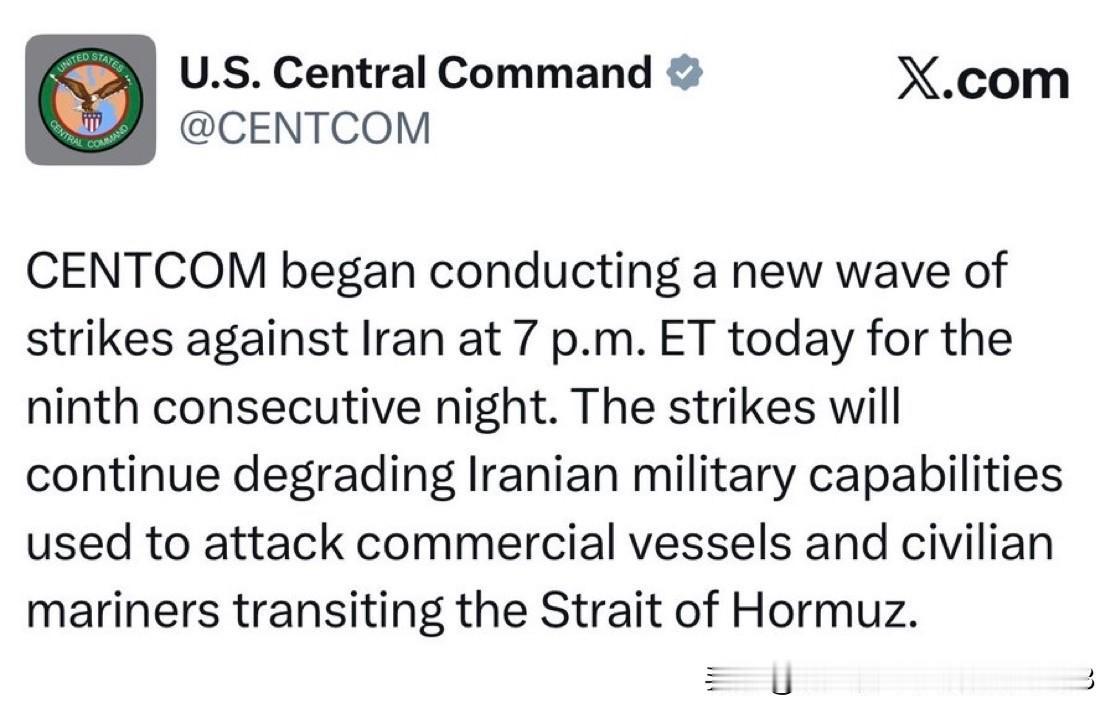Click the X.com label text
This screenshot has height=713, width=1116.
(x=984, y=78)
